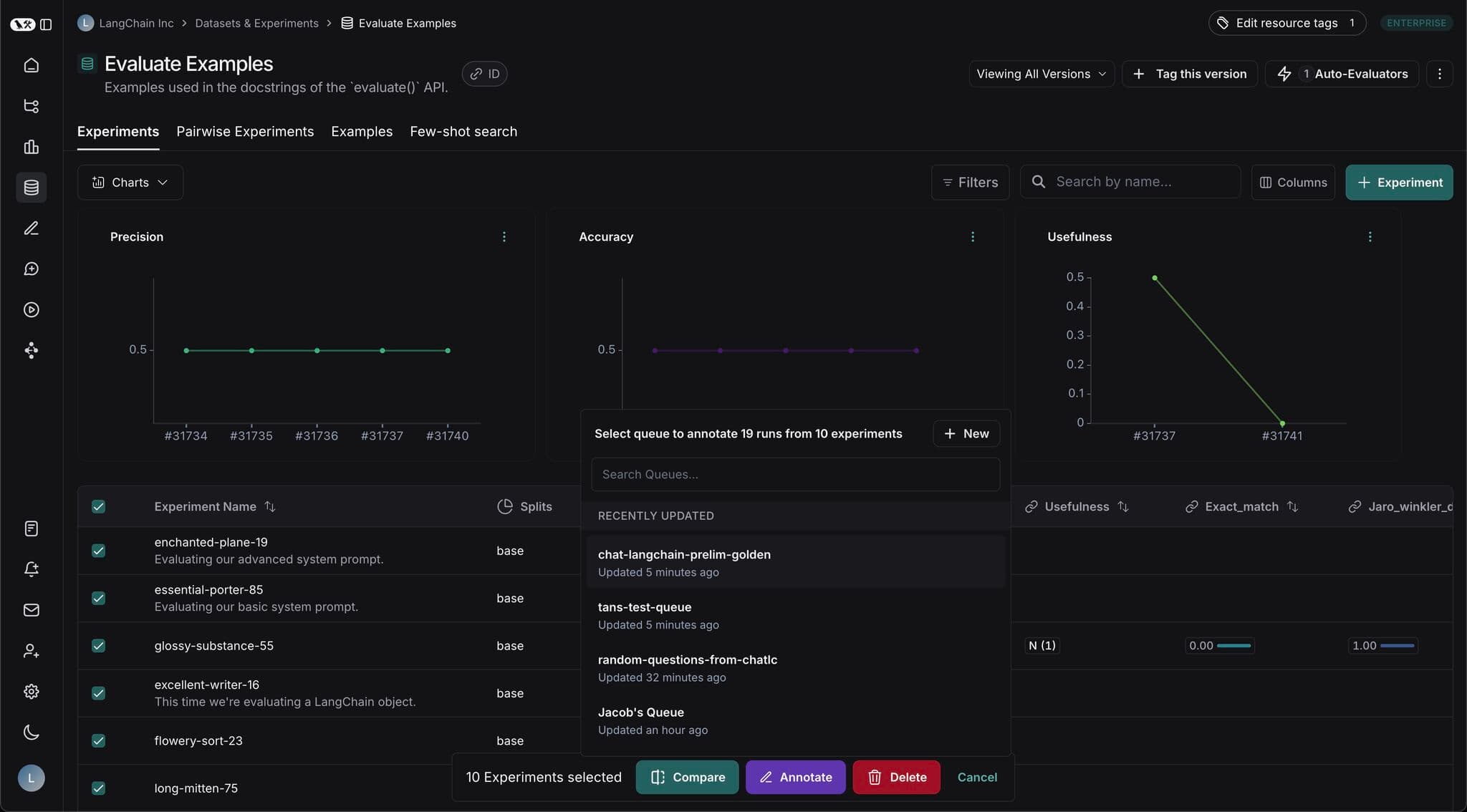Screen dimensions: 1467x812
Task: Open notifications using the bell icon
Action: point(31,569)
